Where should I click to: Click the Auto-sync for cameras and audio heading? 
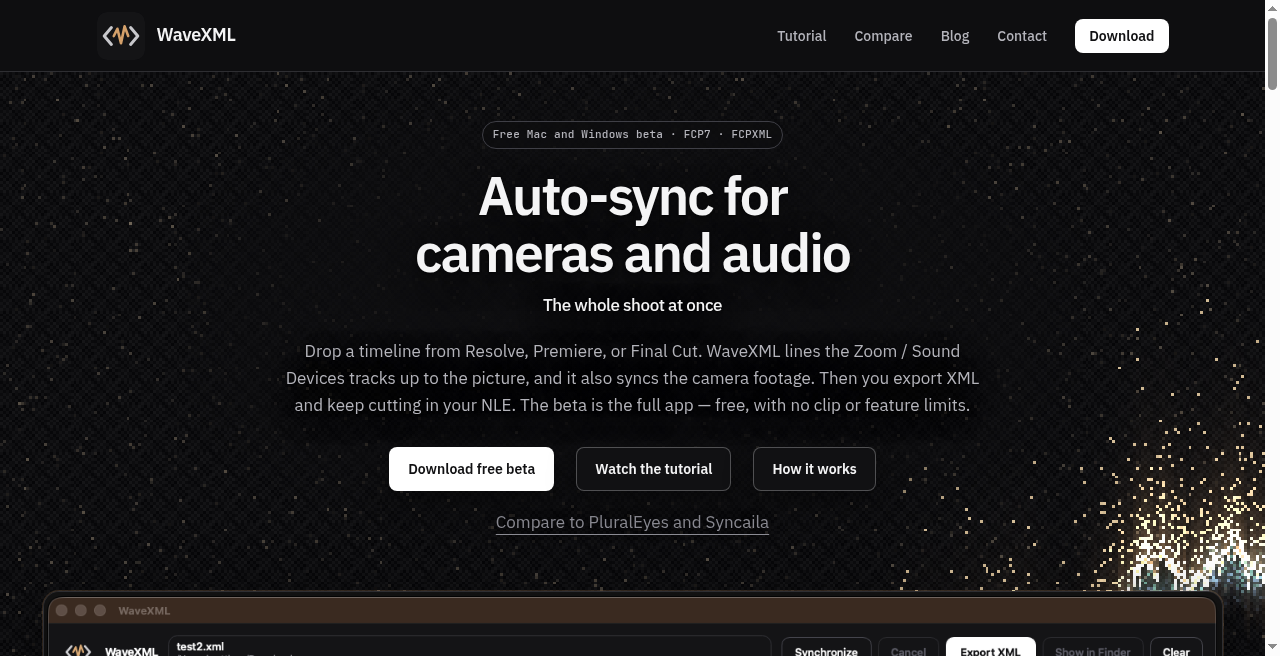(x=632, y=225)
